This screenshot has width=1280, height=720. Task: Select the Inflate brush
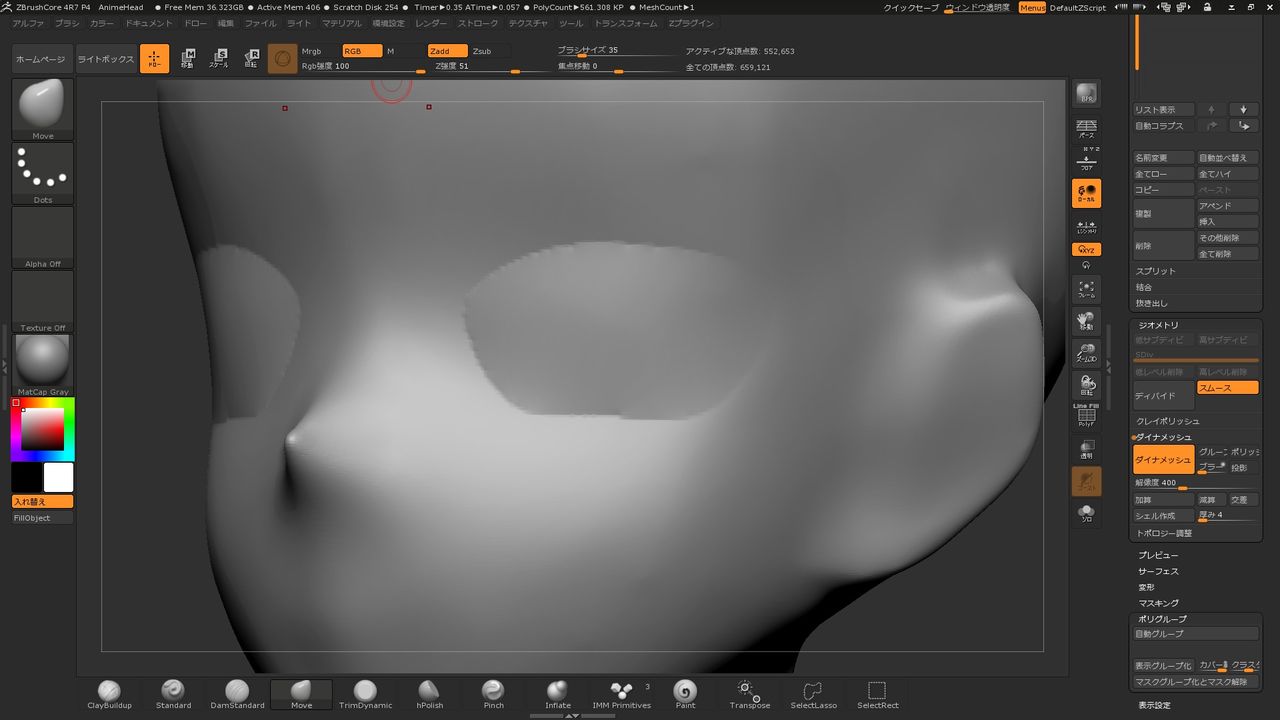(557, 690)
